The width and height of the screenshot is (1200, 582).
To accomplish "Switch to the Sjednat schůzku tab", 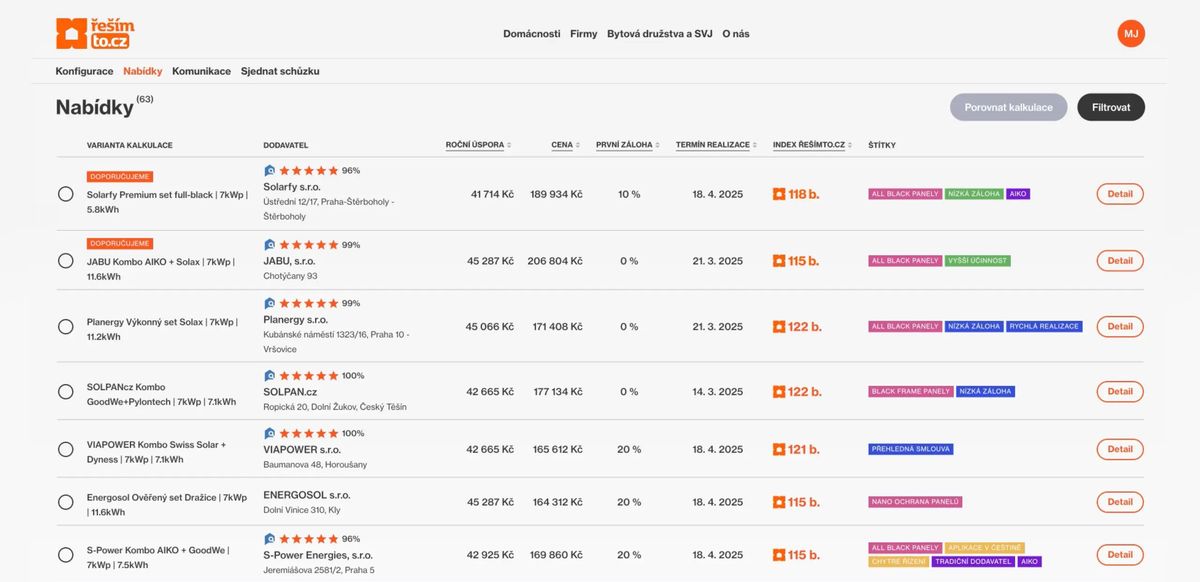I will point(280,72).
